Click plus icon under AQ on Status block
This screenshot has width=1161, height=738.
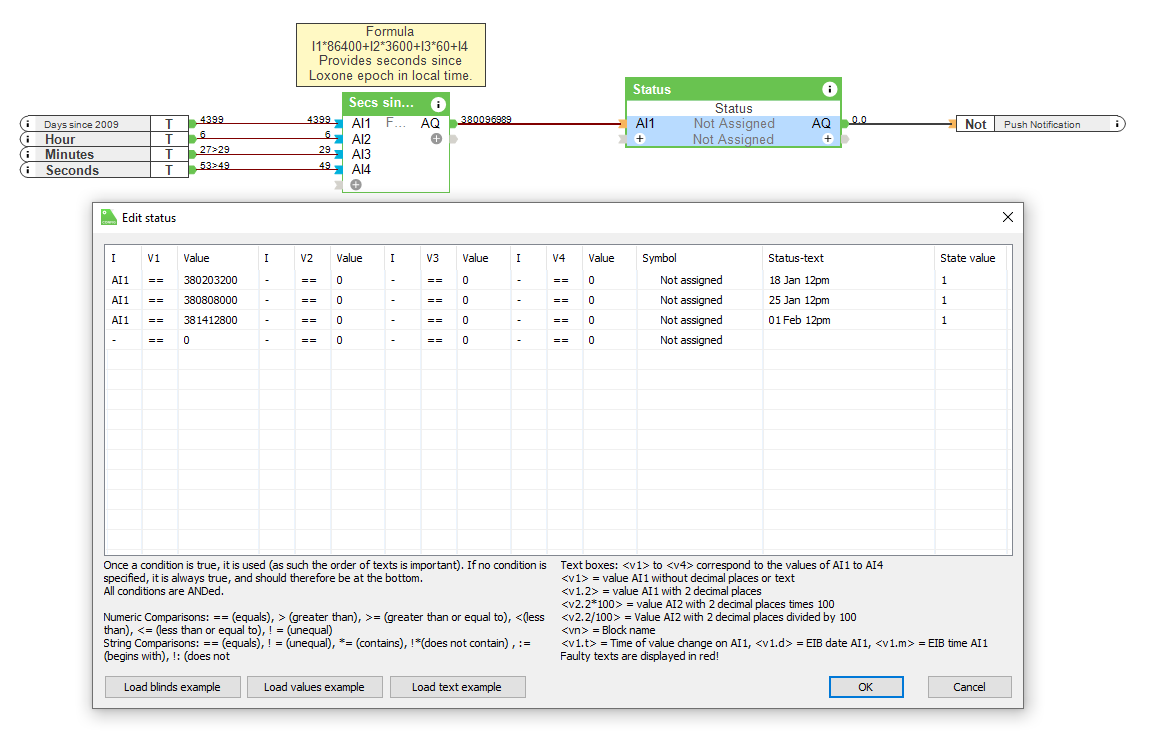[828, 139]
